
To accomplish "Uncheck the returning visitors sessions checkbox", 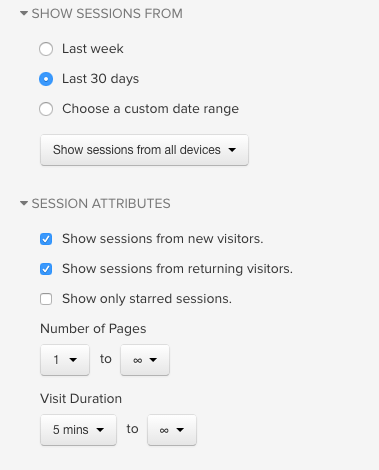I will click(46, 269).
